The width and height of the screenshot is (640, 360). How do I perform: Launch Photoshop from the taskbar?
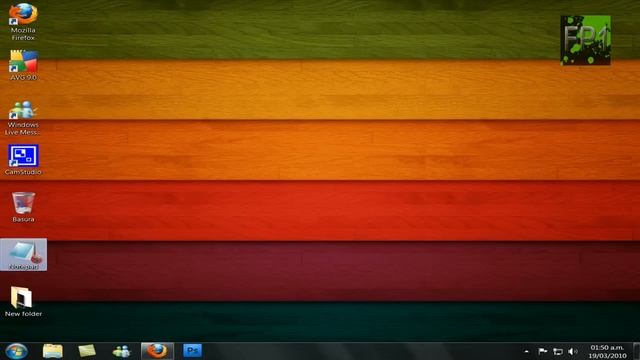[x=192, y=351]
